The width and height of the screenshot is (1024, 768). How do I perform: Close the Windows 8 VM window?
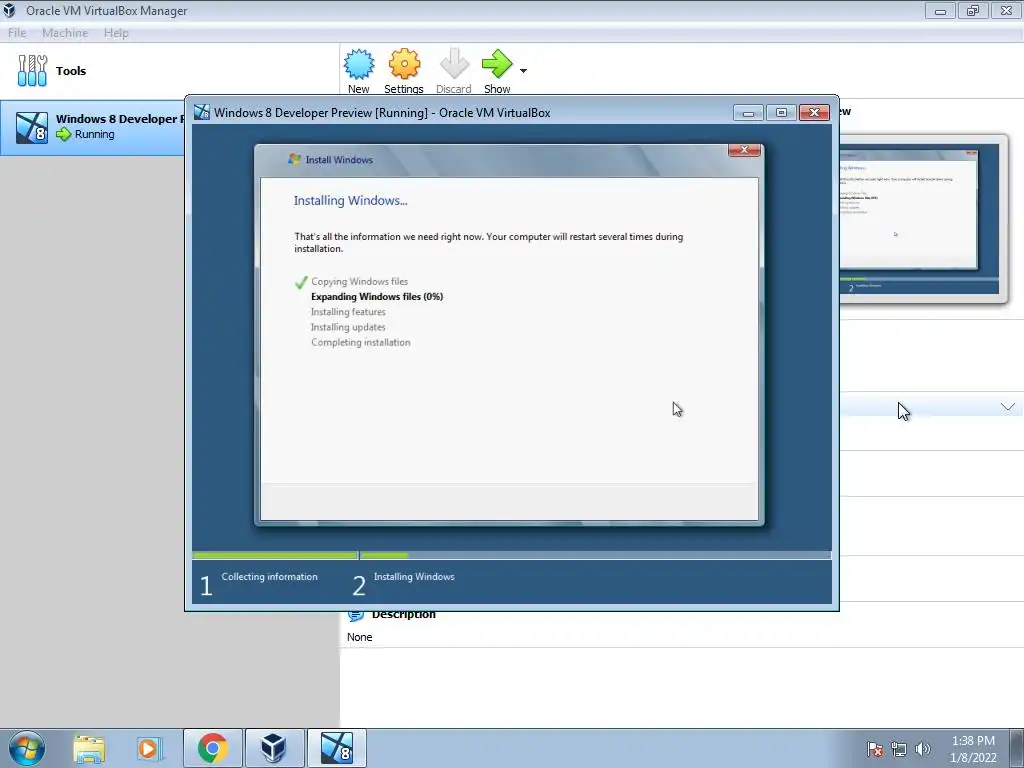[814, 113]
